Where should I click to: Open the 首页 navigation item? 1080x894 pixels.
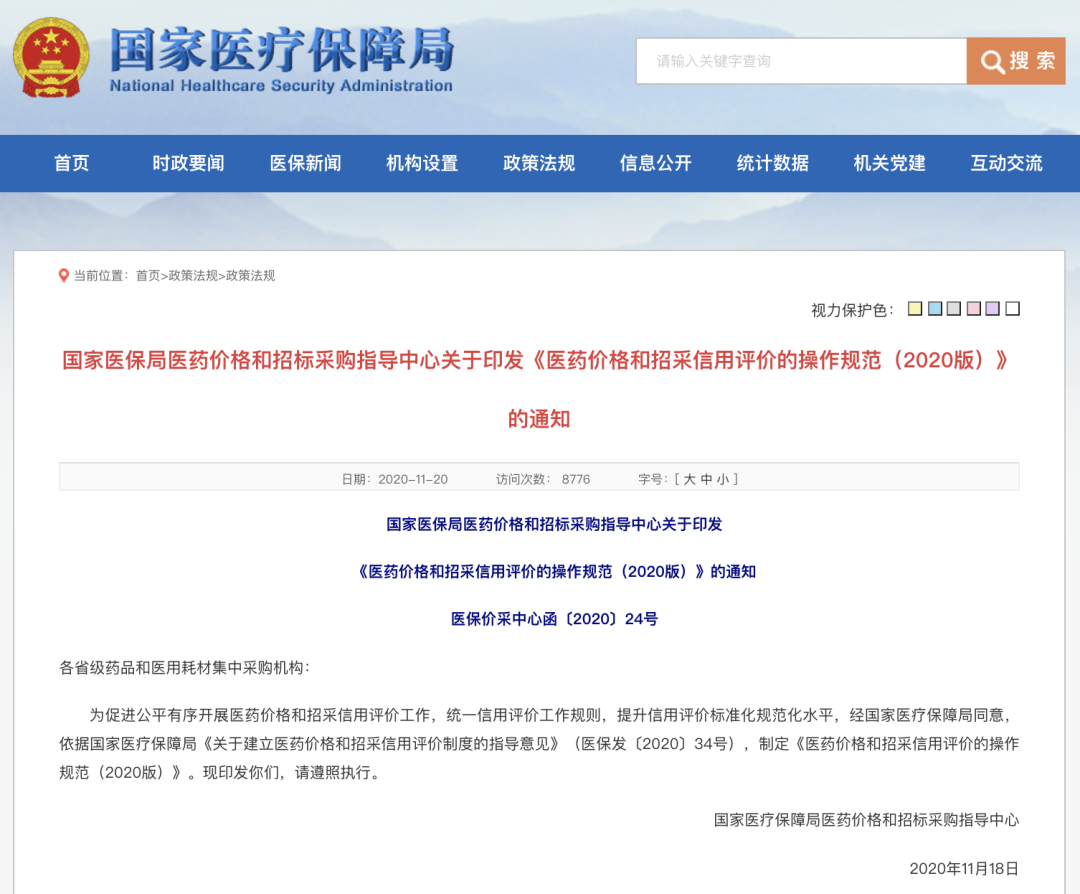[x=72, y=163]
